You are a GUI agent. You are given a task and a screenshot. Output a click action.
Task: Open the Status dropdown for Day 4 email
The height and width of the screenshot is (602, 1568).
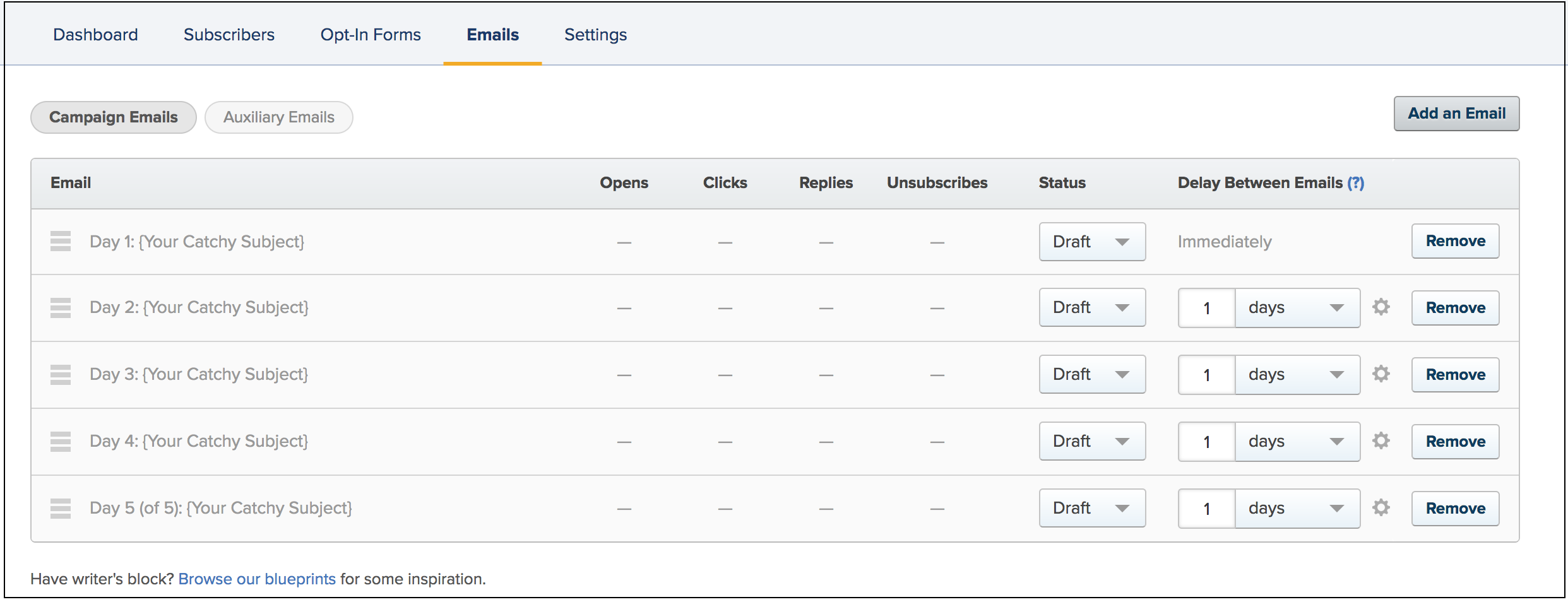(1092, 441)
